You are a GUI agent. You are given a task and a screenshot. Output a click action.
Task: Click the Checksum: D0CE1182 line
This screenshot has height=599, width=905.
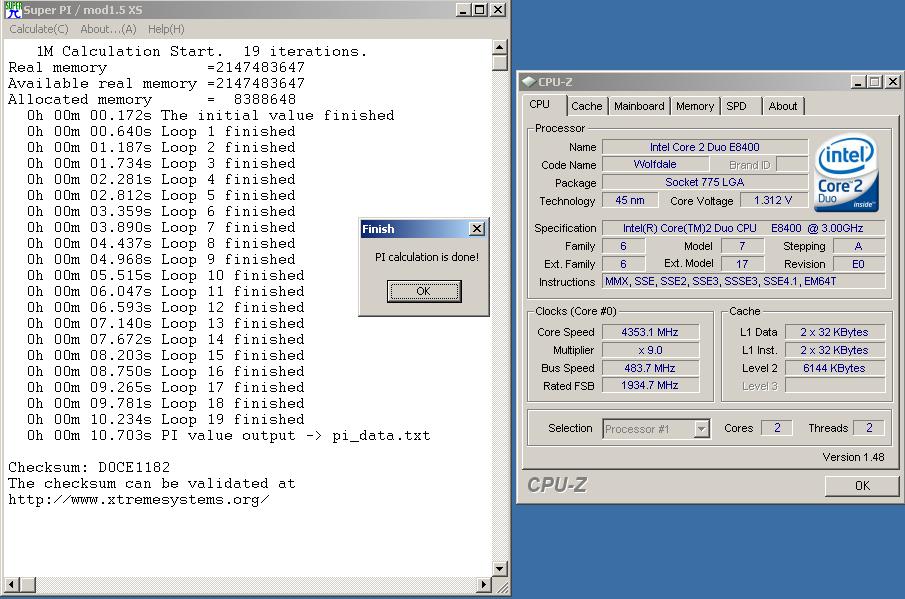[89, 467]
